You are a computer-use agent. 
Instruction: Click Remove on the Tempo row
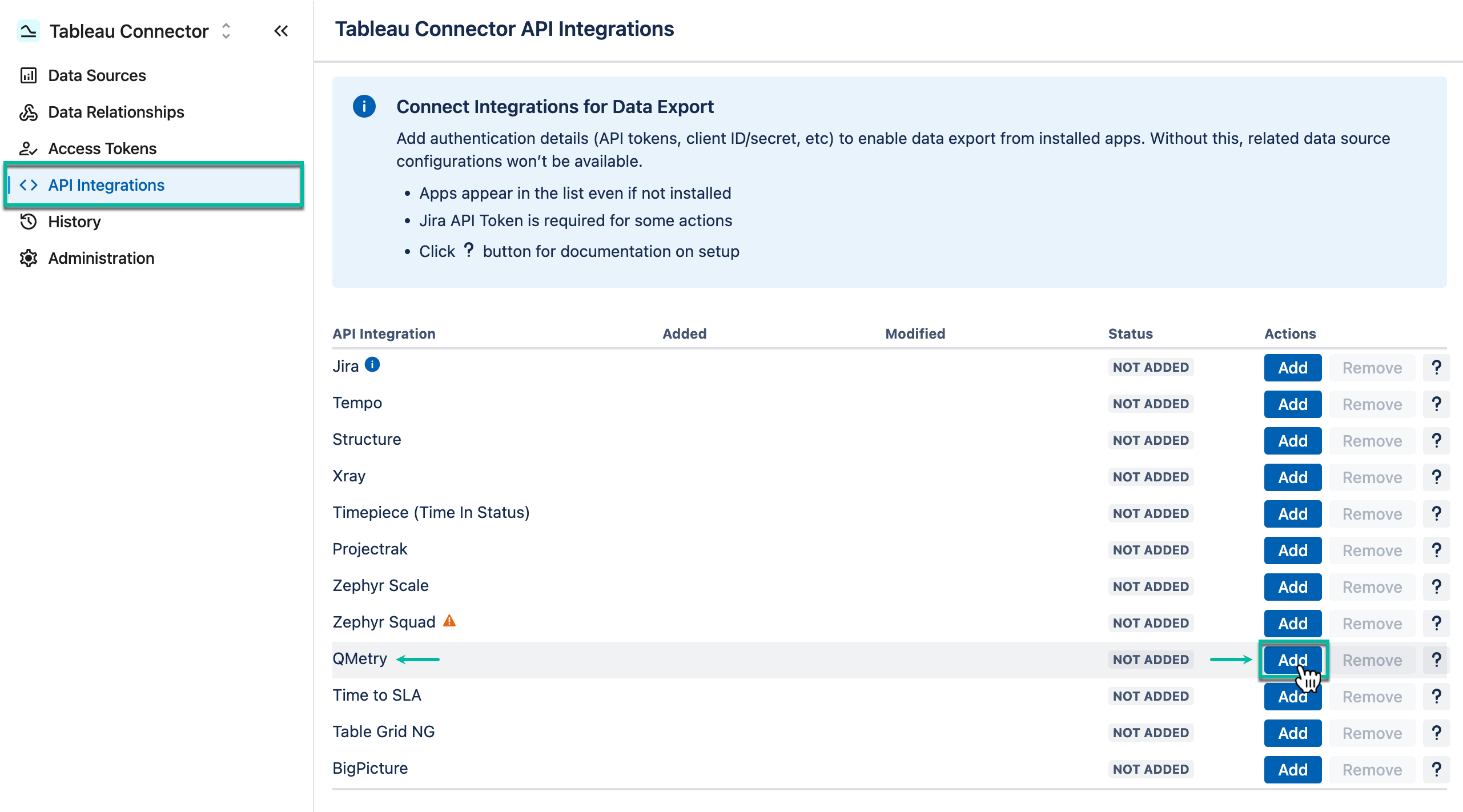(x=1372, y=404)
